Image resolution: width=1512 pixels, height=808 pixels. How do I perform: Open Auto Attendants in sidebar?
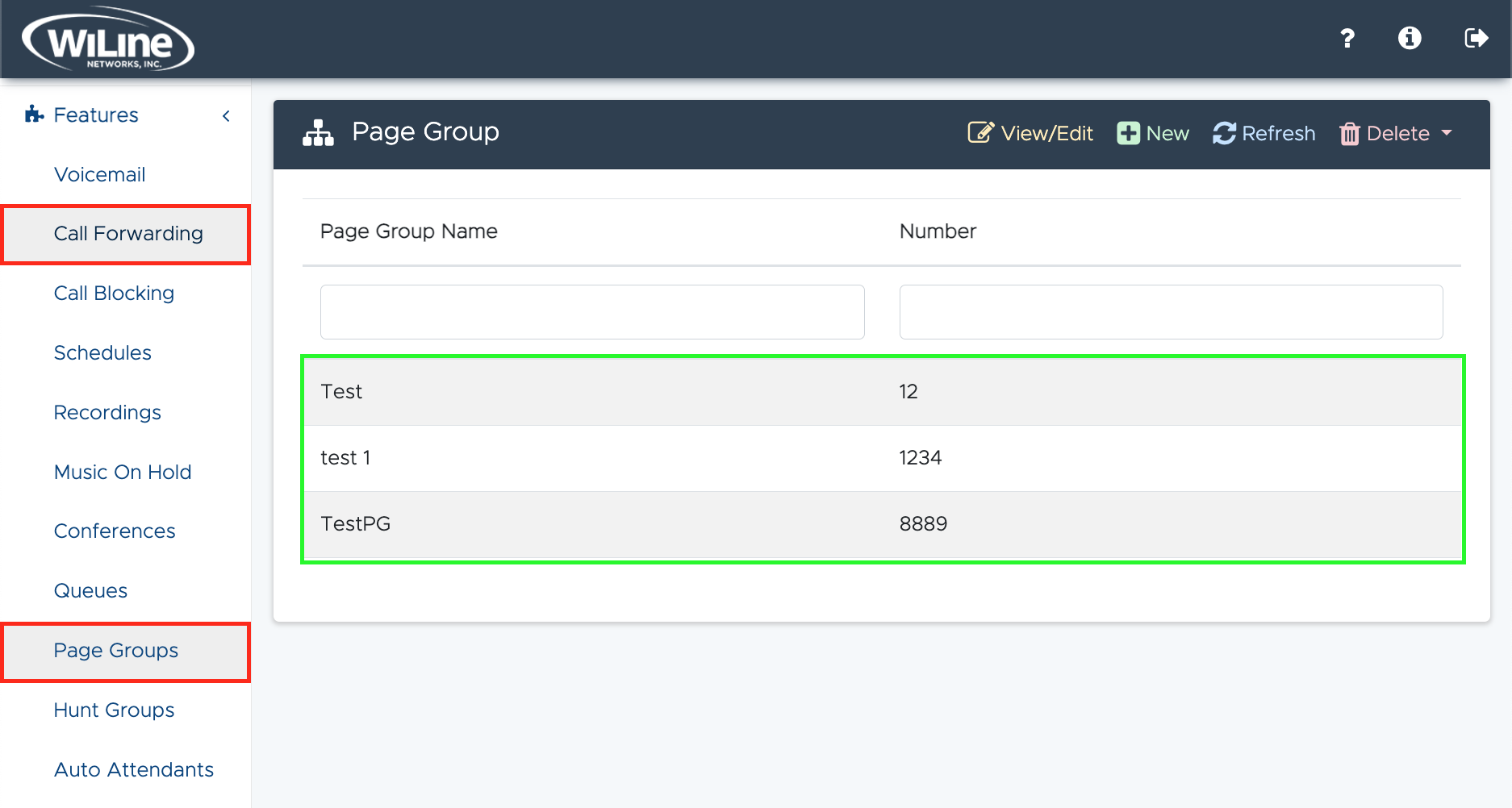click(x=134, y=770)
